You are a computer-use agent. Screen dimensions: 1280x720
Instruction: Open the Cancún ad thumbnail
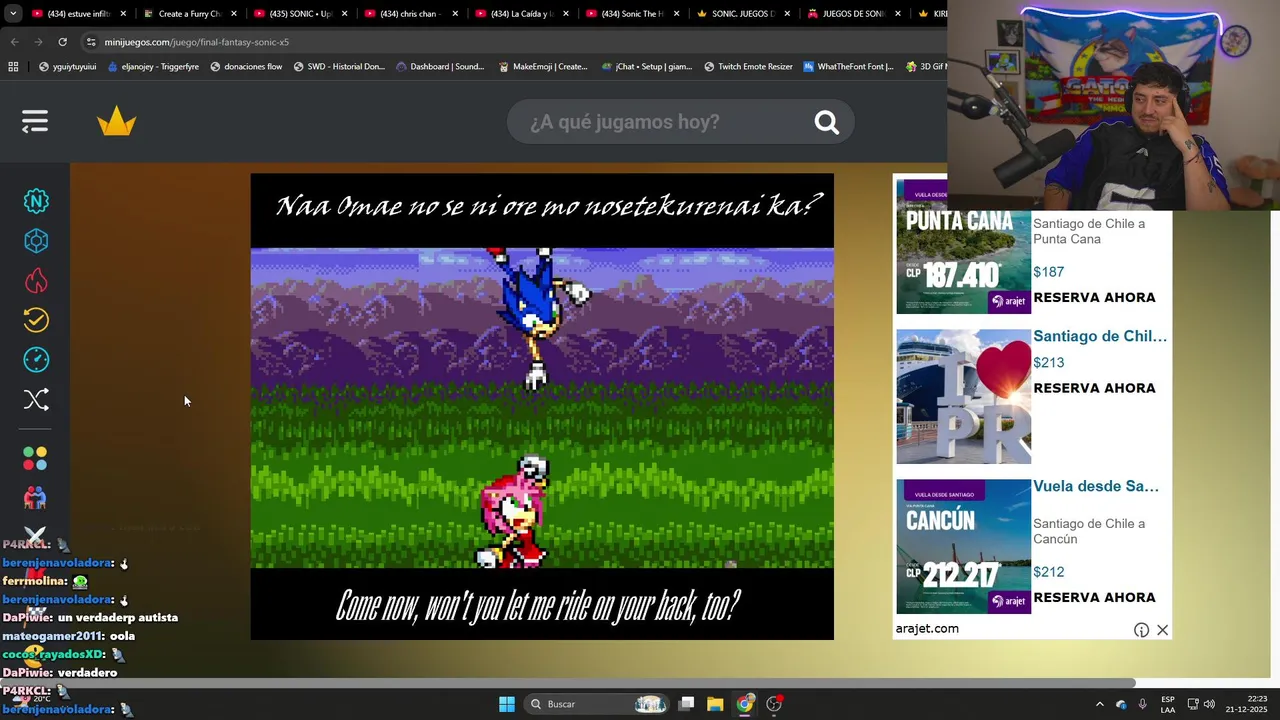pyautogui.click(x=963, y=546)
